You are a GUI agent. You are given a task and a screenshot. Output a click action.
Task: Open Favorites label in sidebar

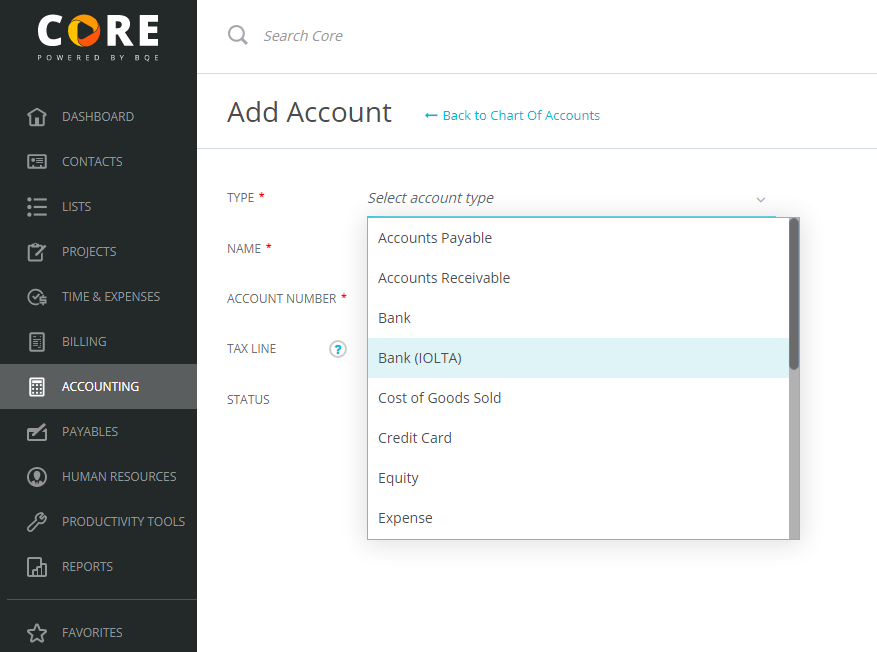pyautogui.click(x=92, y=633)
